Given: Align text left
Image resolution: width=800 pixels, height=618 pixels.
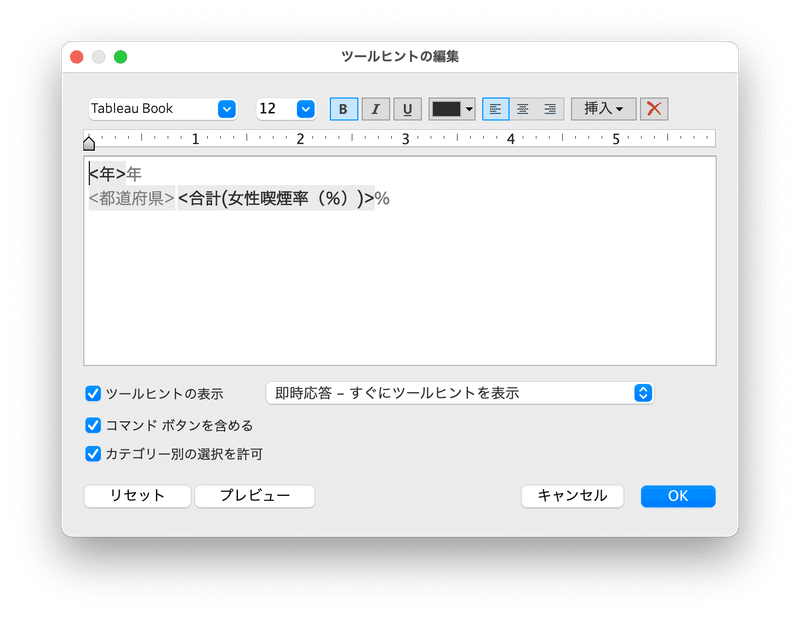Looking at the screenshot, I should click(x=495, y=109).
